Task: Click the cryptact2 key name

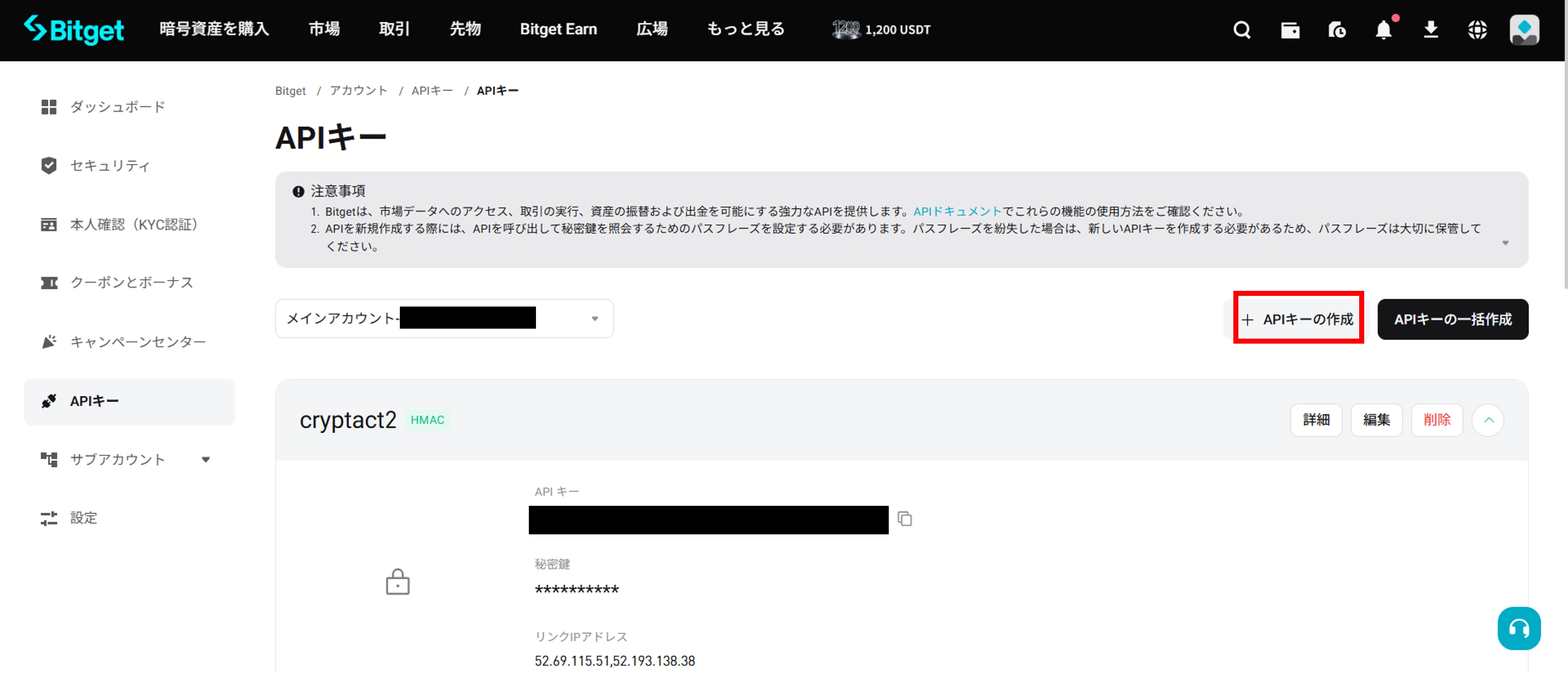Action: point(347,420)
